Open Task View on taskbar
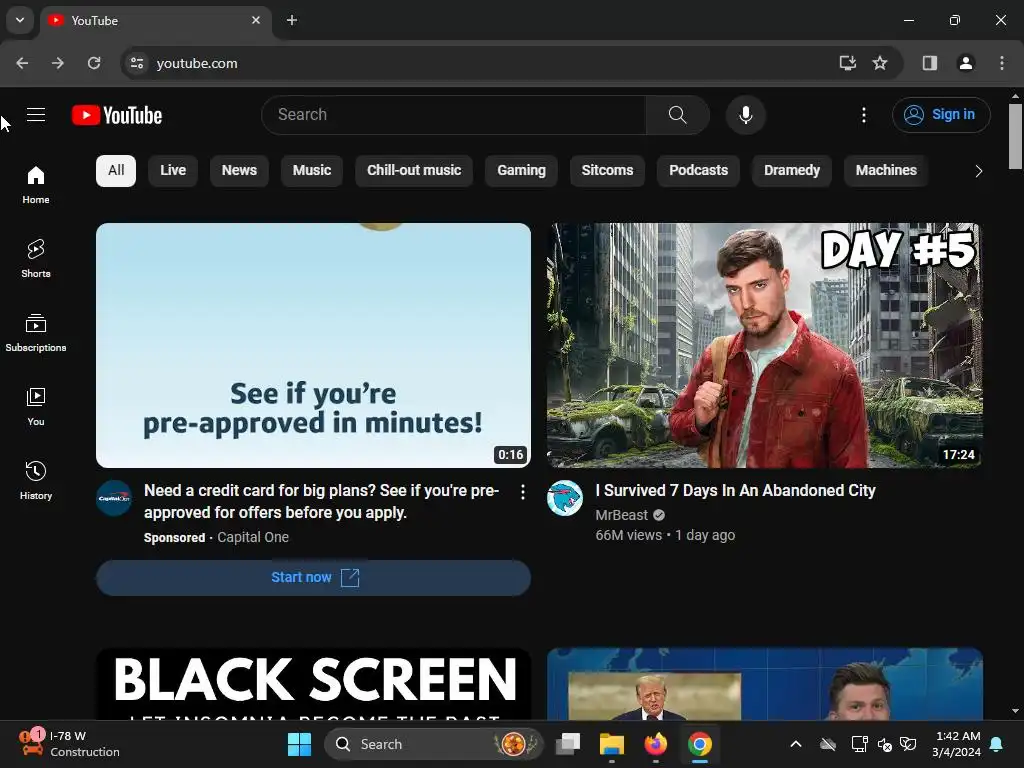Screen dimensions: 1024x768 (568, 744)
